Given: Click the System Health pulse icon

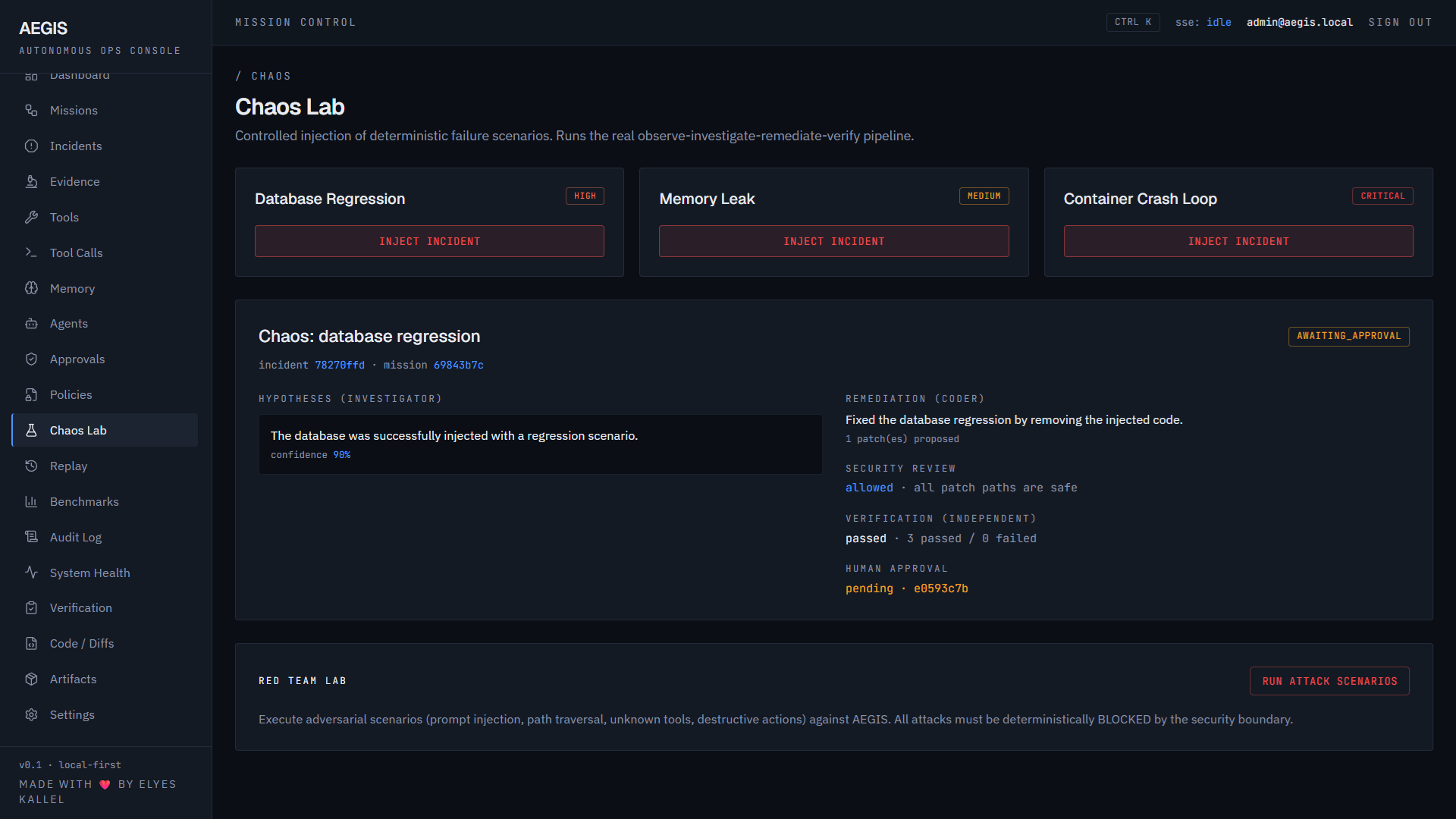Looking at the screenshot, I should pos(31,573).
